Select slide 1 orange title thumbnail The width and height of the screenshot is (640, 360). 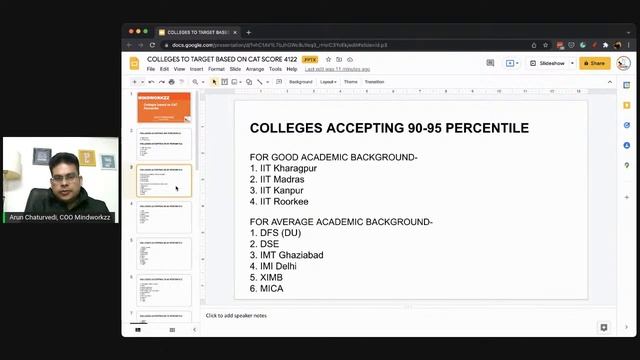click(x=164, y=107)
